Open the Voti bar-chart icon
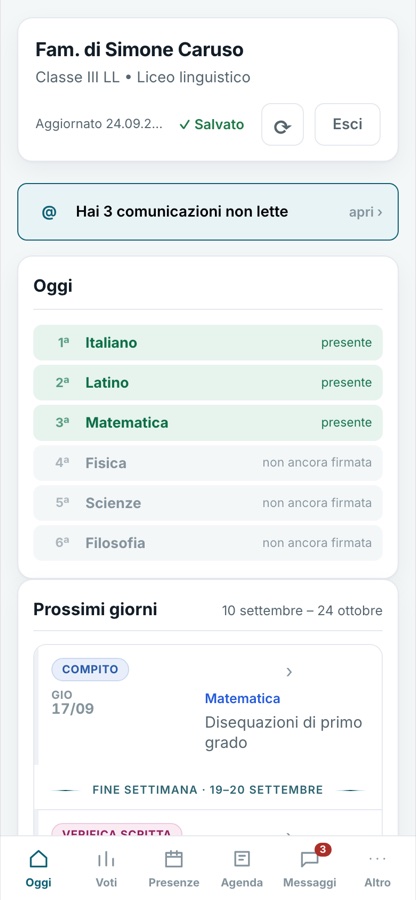416x900 pixels. pos(106,859)
